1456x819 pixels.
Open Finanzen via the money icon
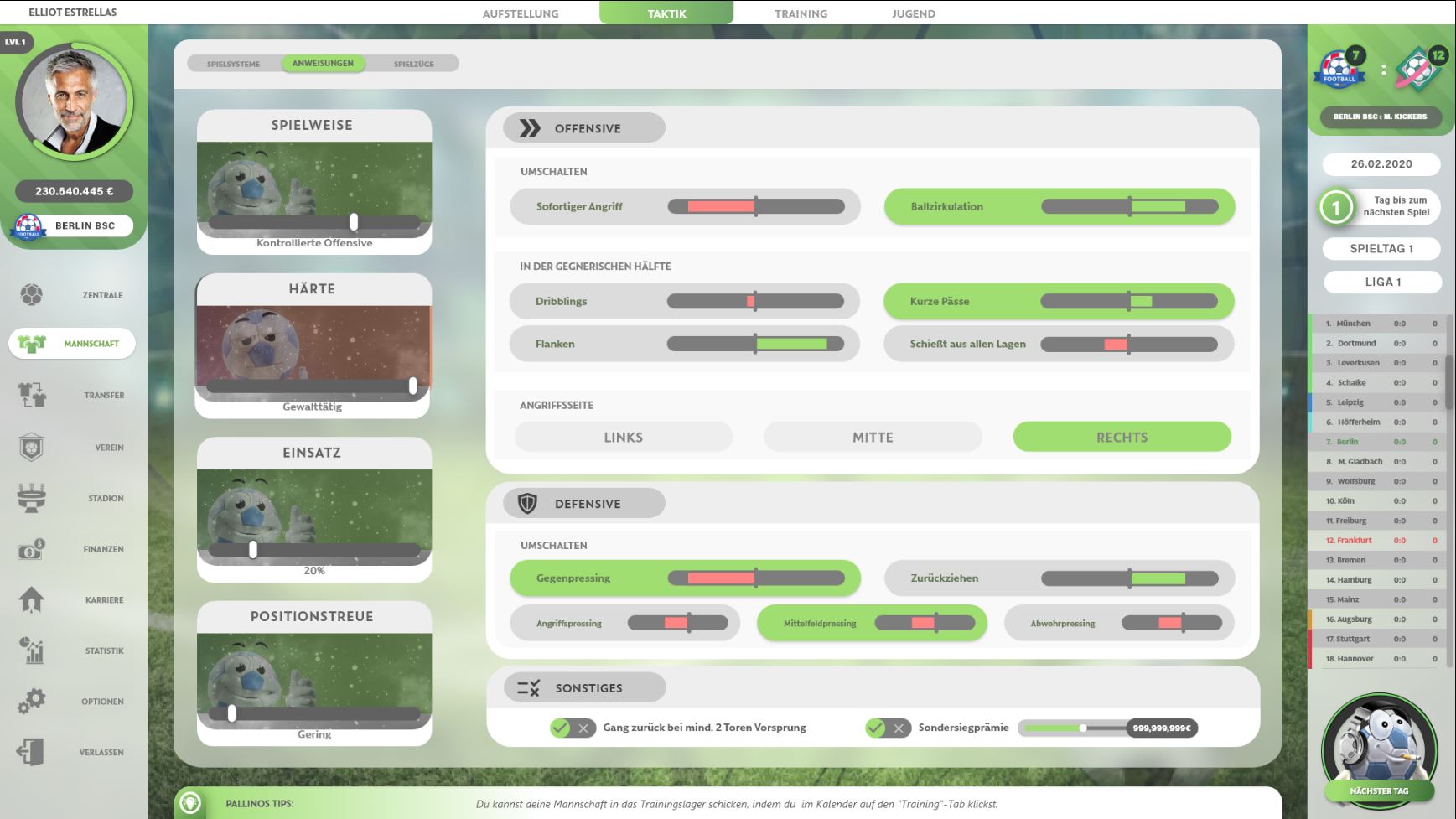31,549
